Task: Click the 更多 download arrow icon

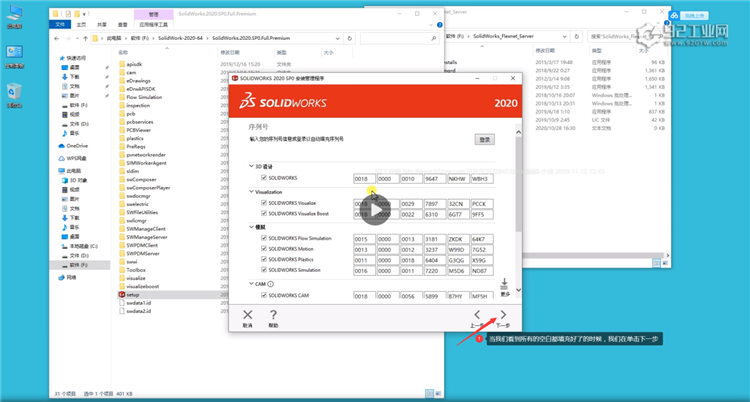Action: click(x=504, y=284)
